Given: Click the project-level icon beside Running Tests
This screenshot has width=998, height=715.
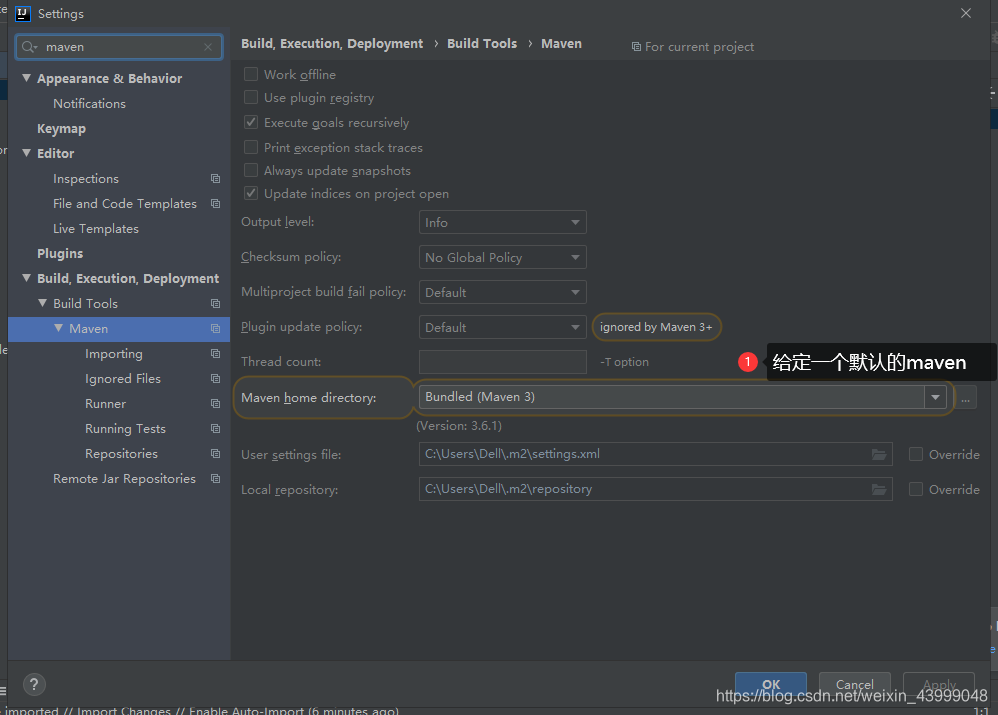Looking at the screenshot, I should 216,428.
